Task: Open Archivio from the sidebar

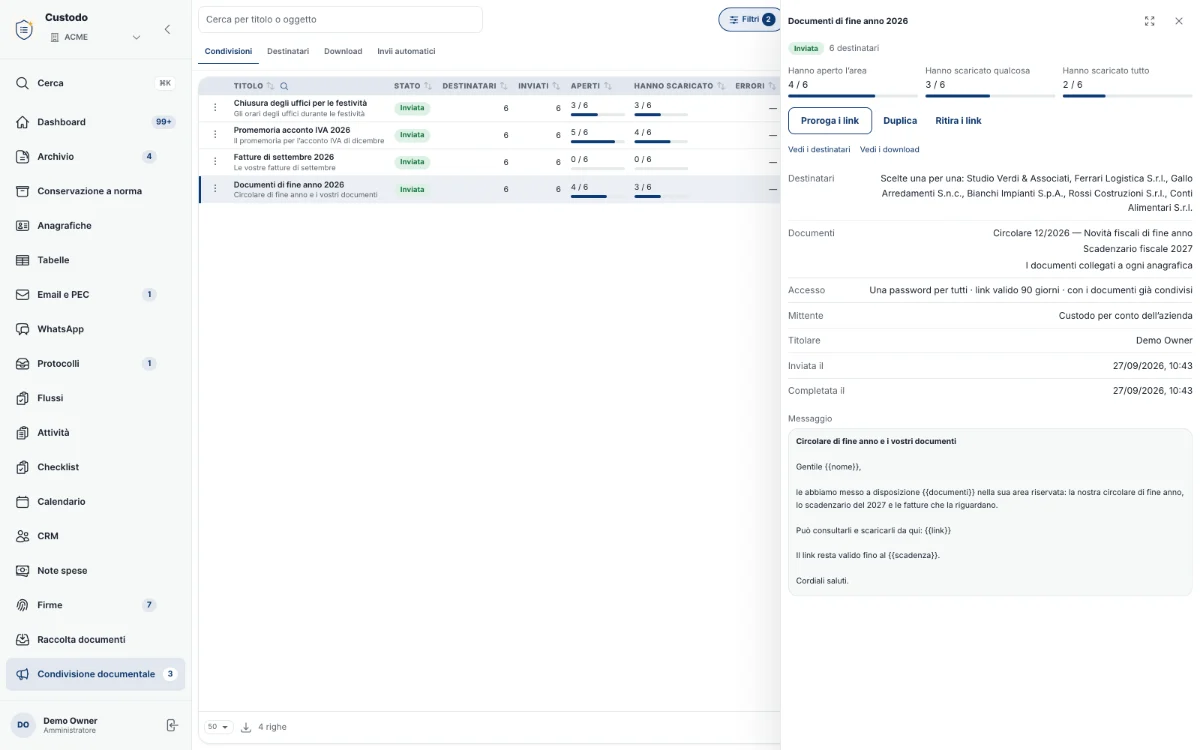Action: 95,157
